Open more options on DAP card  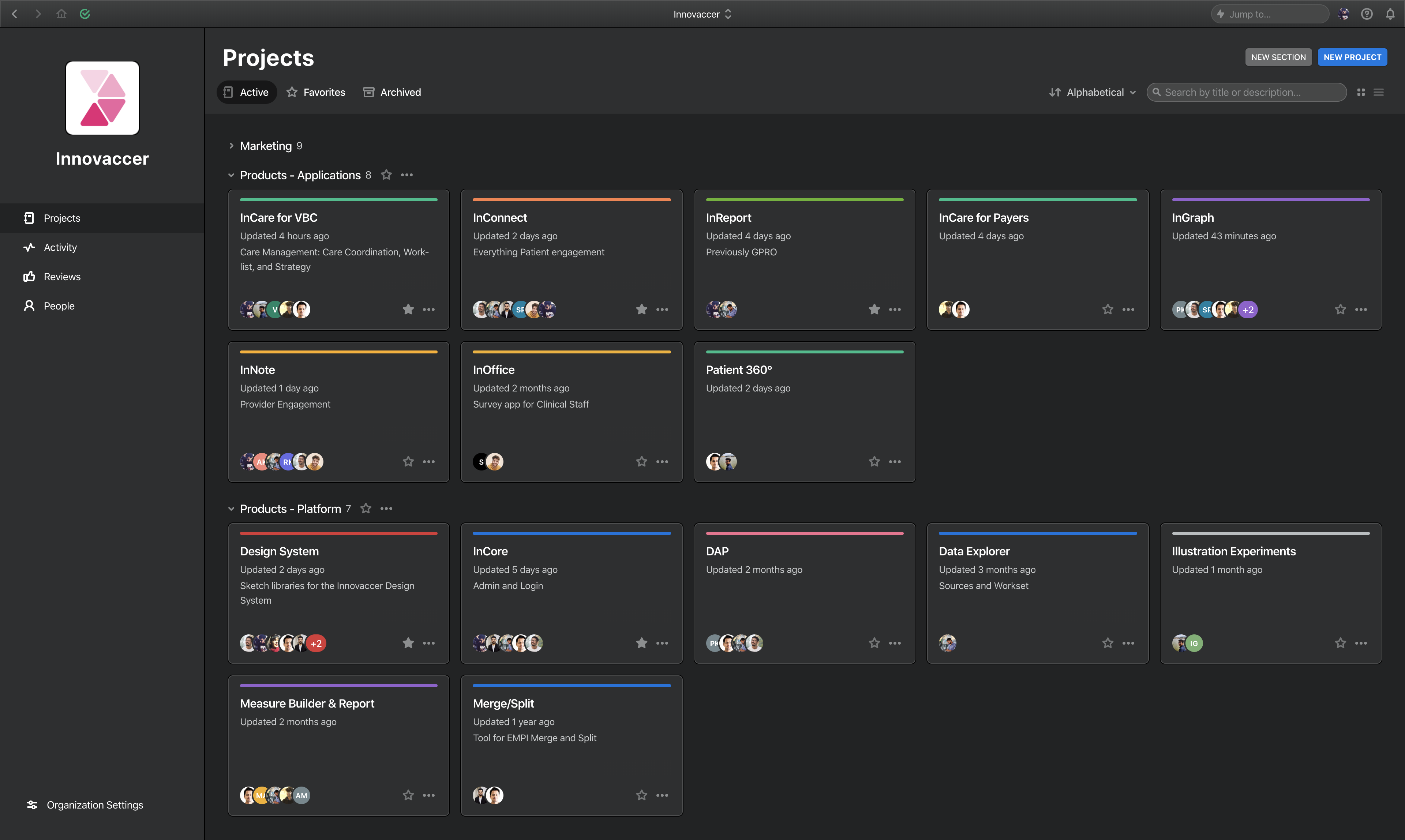pos(894,643)
